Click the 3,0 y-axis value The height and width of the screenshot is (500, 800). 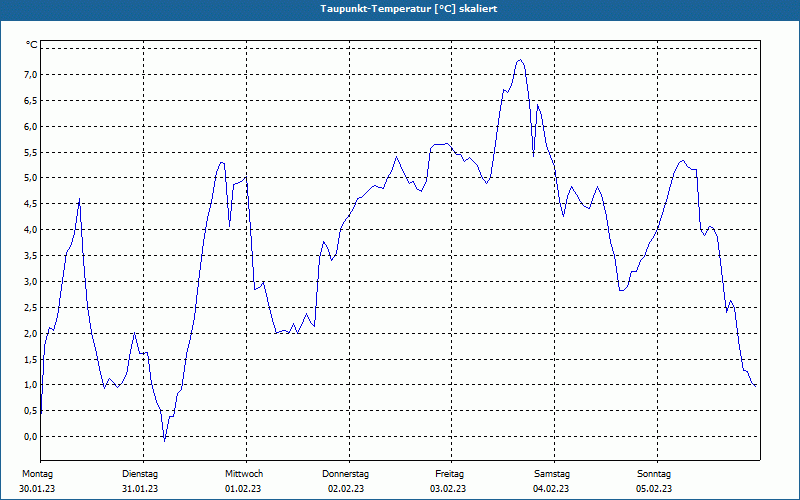(x=30, y=282)
